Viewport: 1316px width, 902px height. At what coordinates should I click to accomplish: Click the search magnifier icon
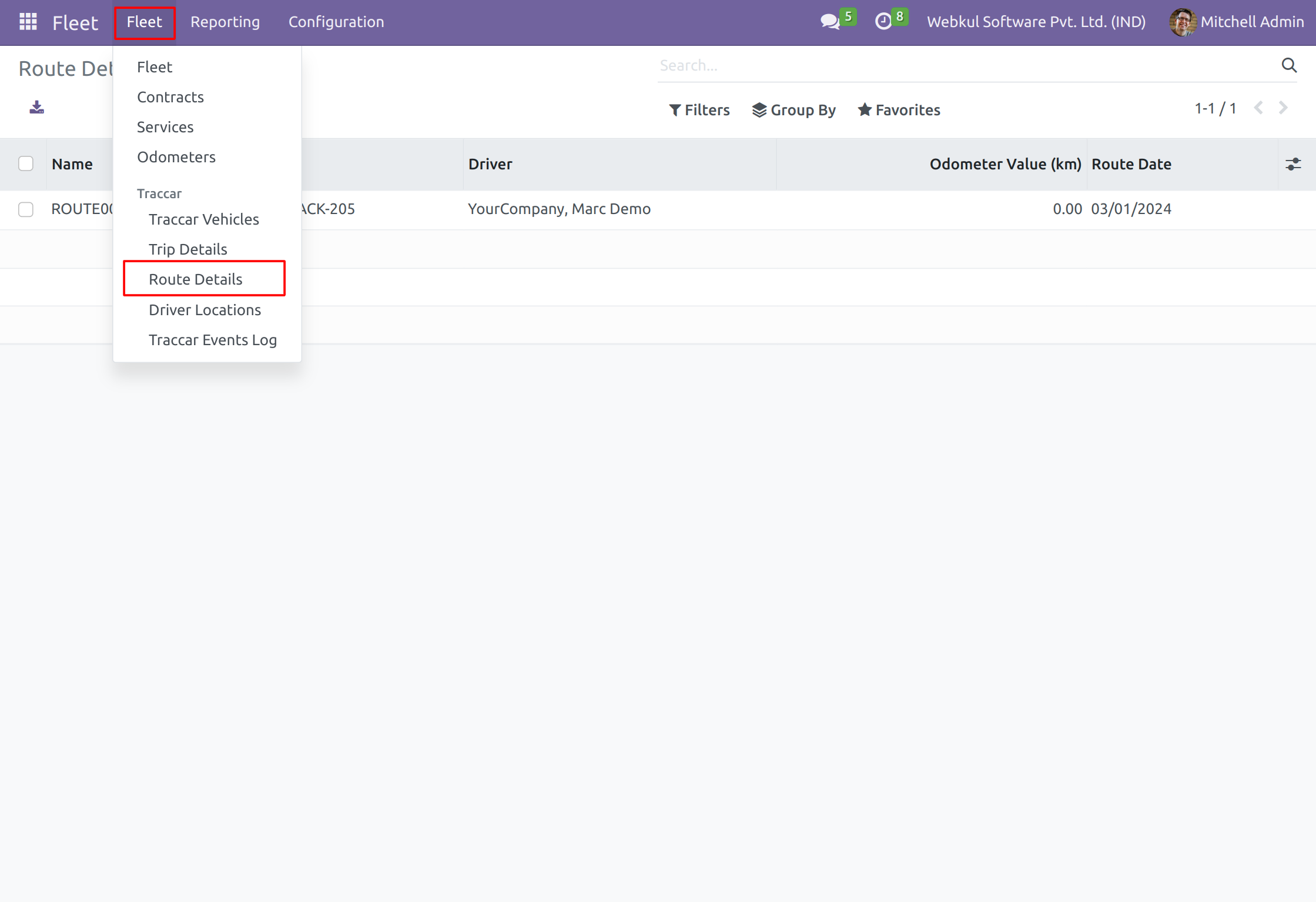[1289, 65]
